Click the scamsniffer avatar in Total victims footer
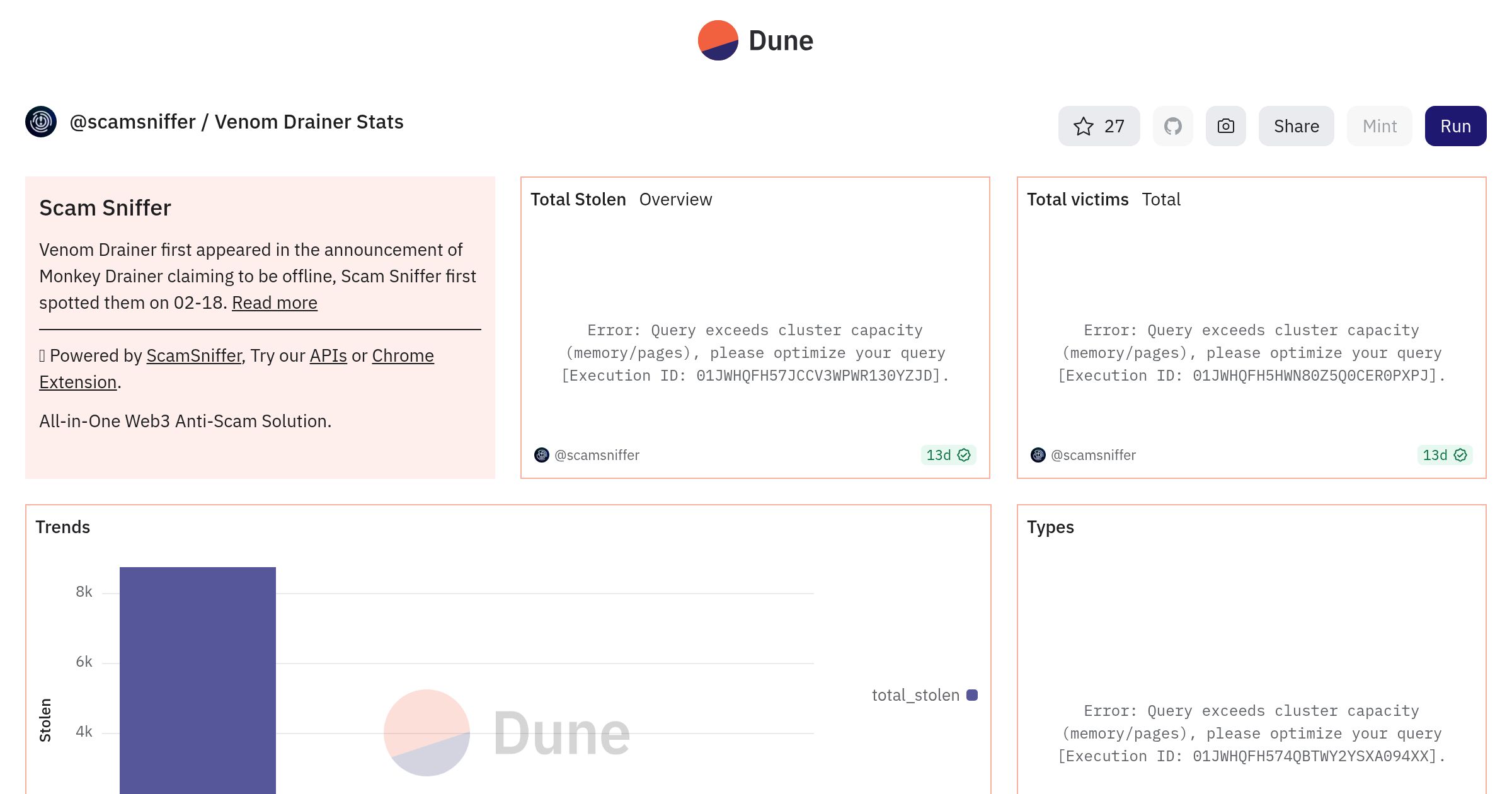 coord(1038,455)
